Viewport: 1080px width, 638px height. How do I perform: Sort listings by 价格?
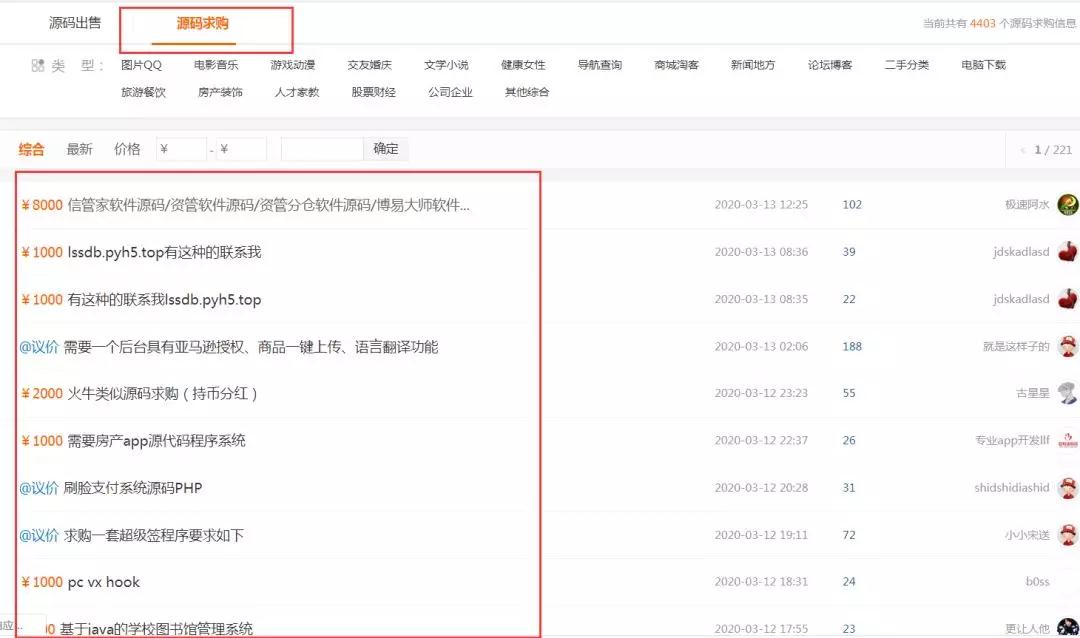pos(127,149)
